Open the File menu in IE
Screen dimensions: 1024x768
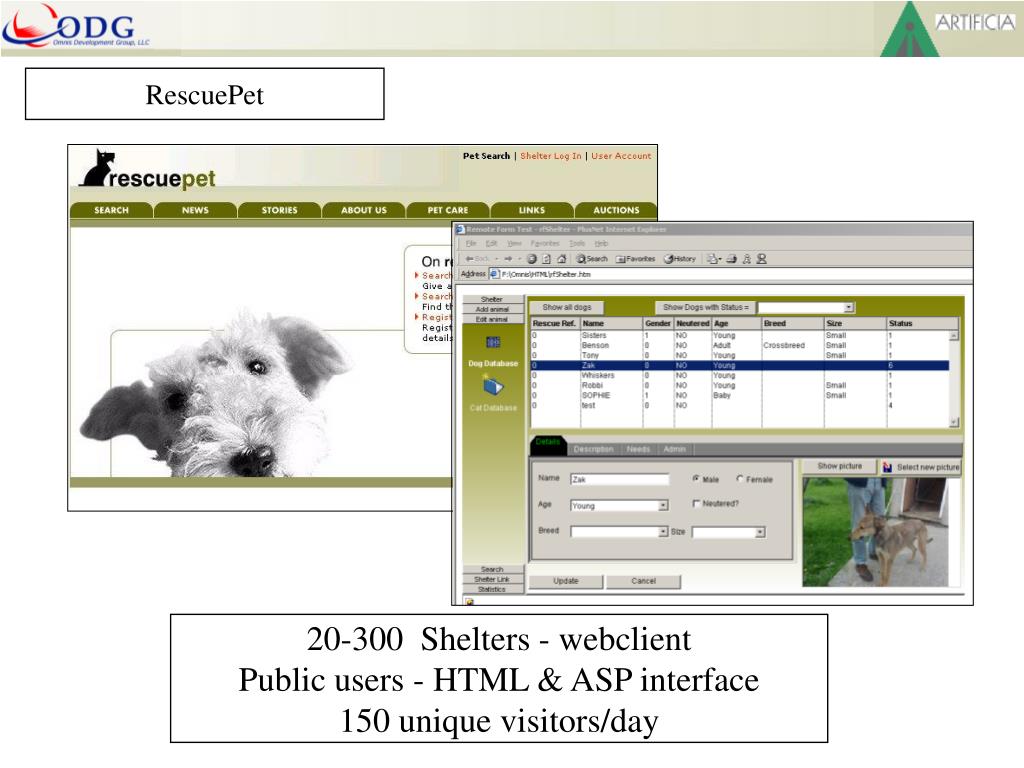pyautogui.click(x=471, y=244)
